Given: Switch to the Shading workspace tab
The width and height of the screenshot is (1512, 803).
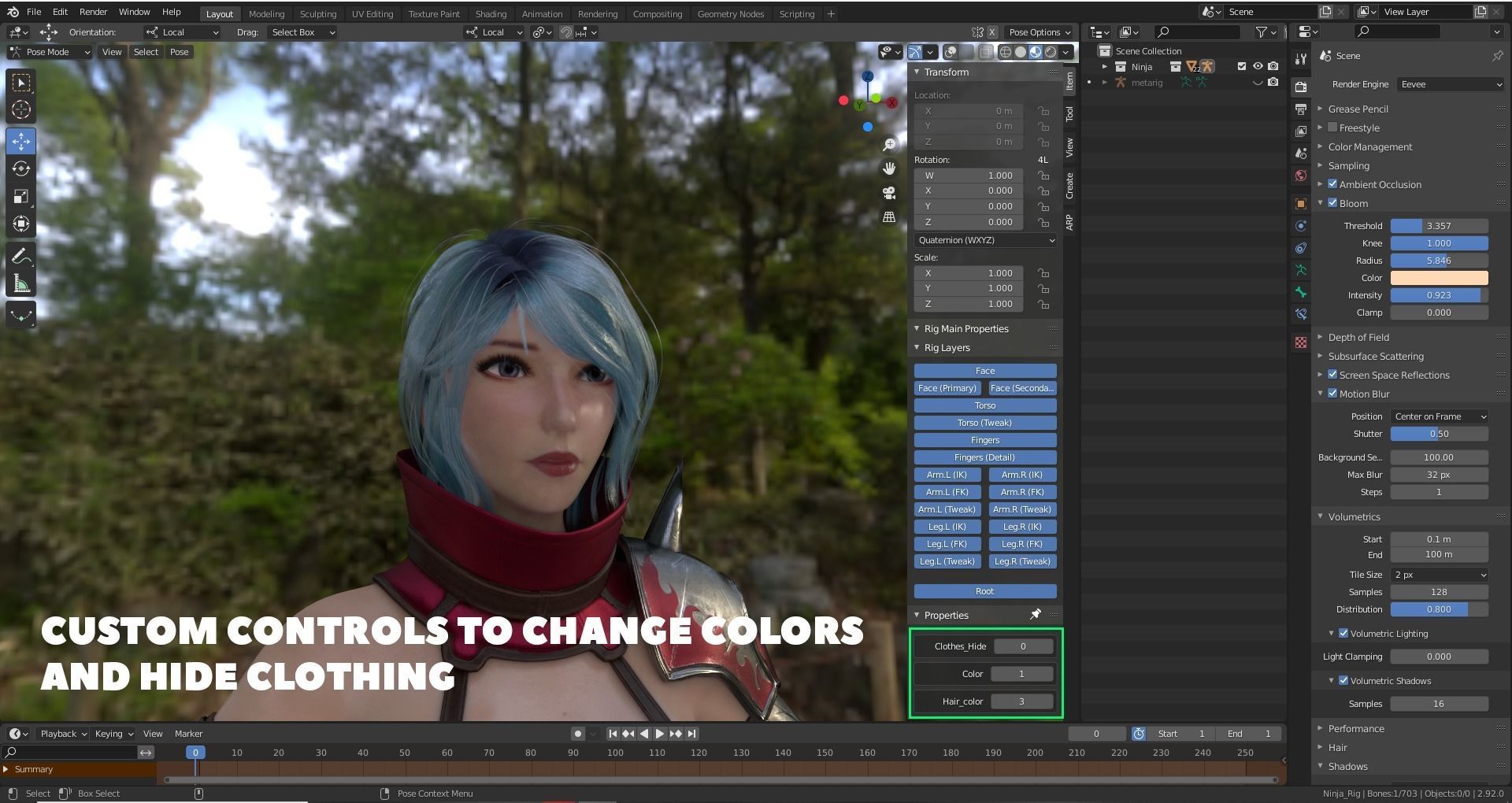Looking at the screenshot, I should (491, 13).
